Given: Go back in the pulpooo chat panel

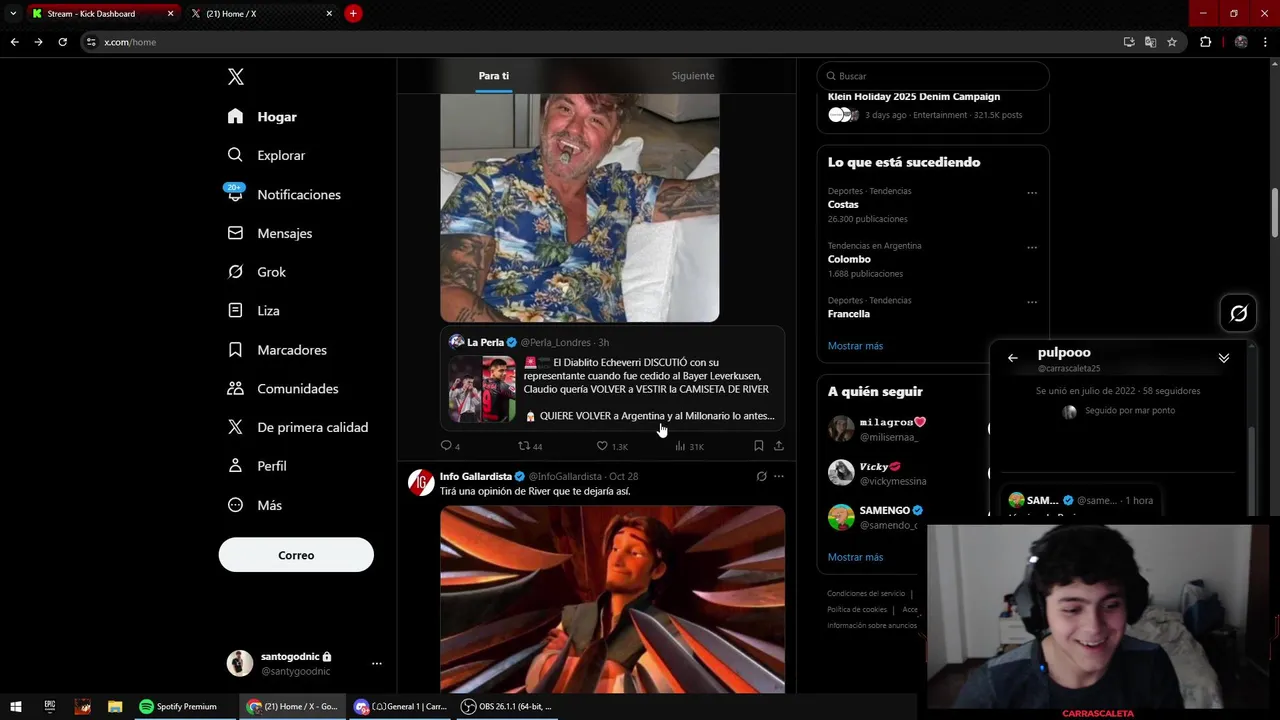Looking at the screenshot, I should pyautogui.click(x=1012, y=358).
